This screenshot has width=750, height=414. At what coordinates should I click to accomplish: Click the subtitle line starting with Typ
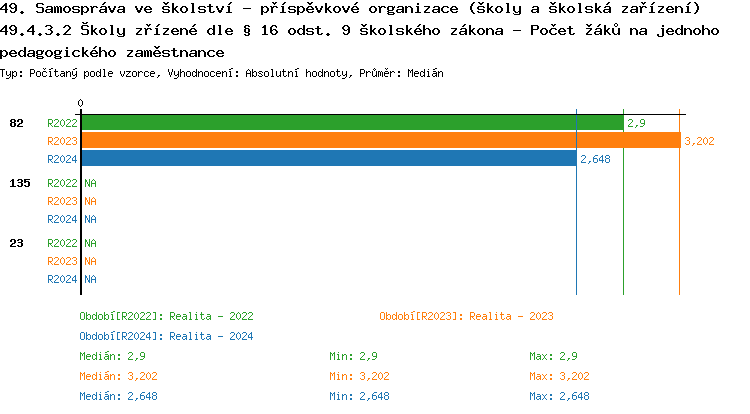point(222,74)
